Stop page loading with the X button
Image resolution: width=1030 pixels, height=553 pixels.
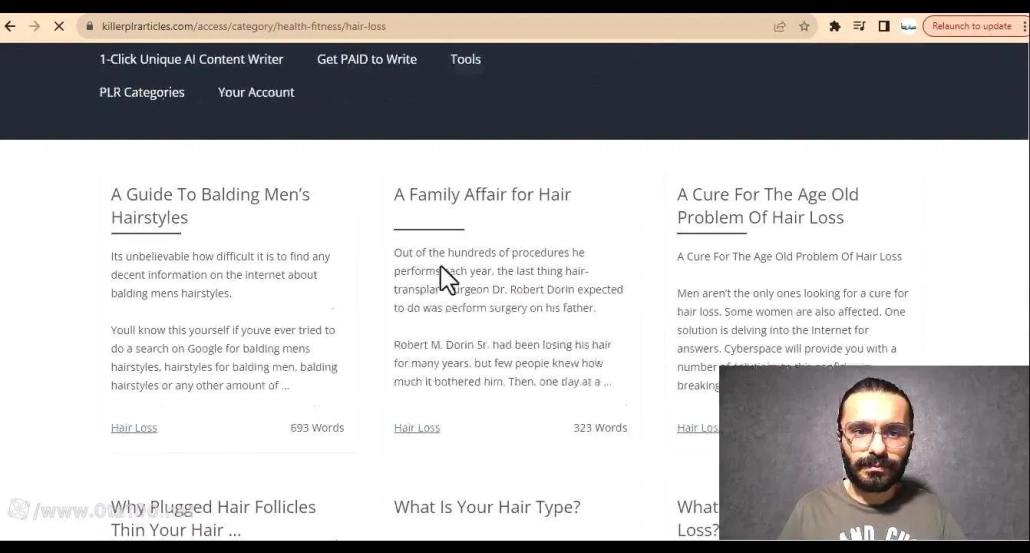tap(59, 26)
